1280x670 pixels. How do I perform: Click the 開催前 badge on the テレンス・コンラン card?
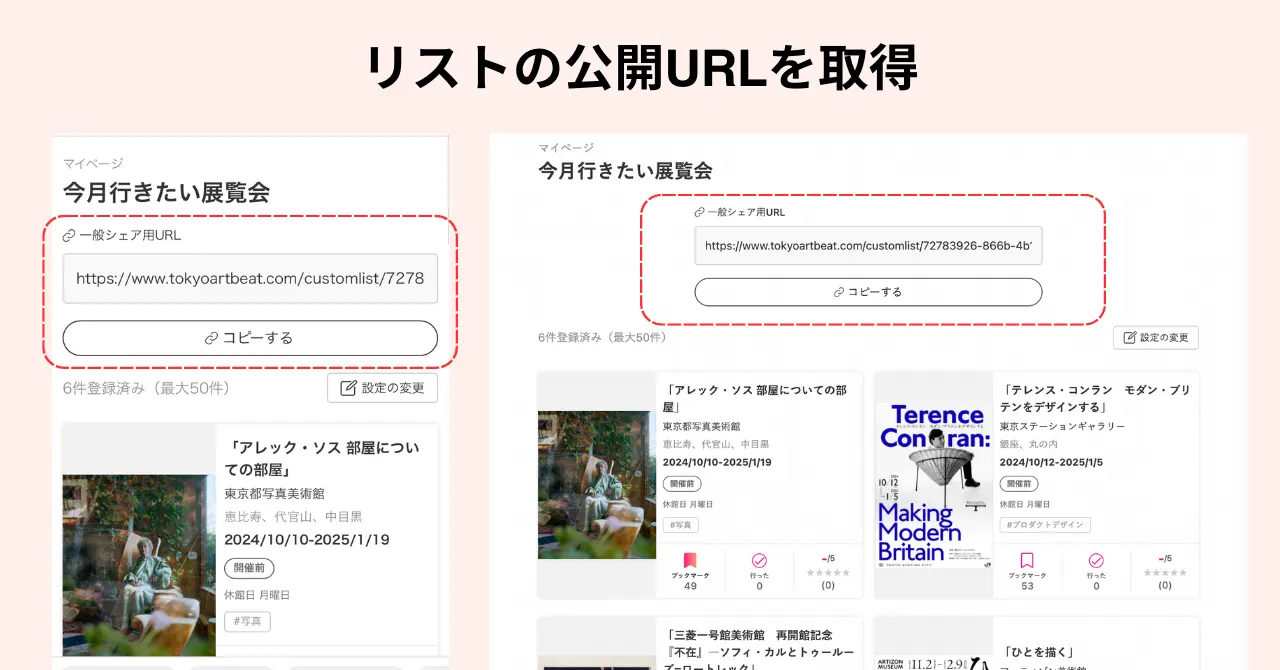tap(1019, 483)
